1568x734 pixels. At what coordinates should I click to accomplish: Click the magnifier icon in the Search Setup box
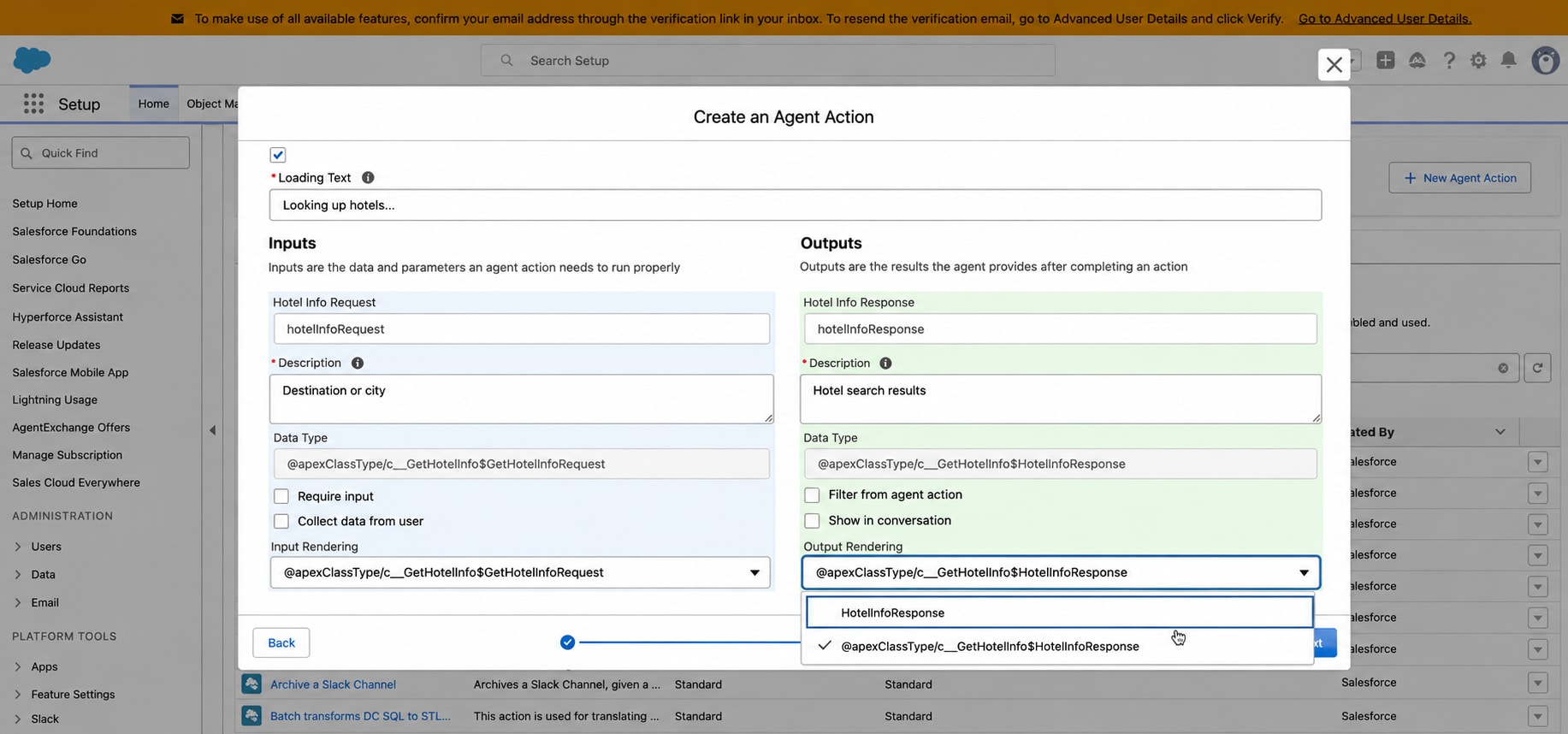(506, 60)
